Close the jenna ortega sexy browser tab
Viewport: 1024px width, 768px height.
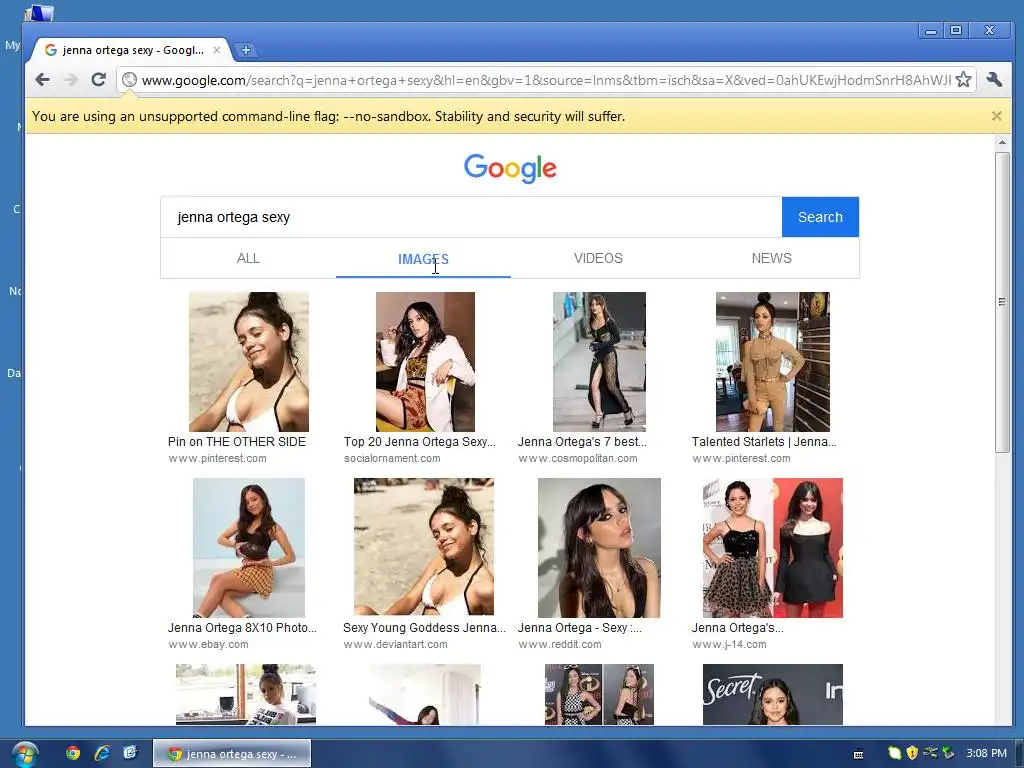(x=217, y=50)
